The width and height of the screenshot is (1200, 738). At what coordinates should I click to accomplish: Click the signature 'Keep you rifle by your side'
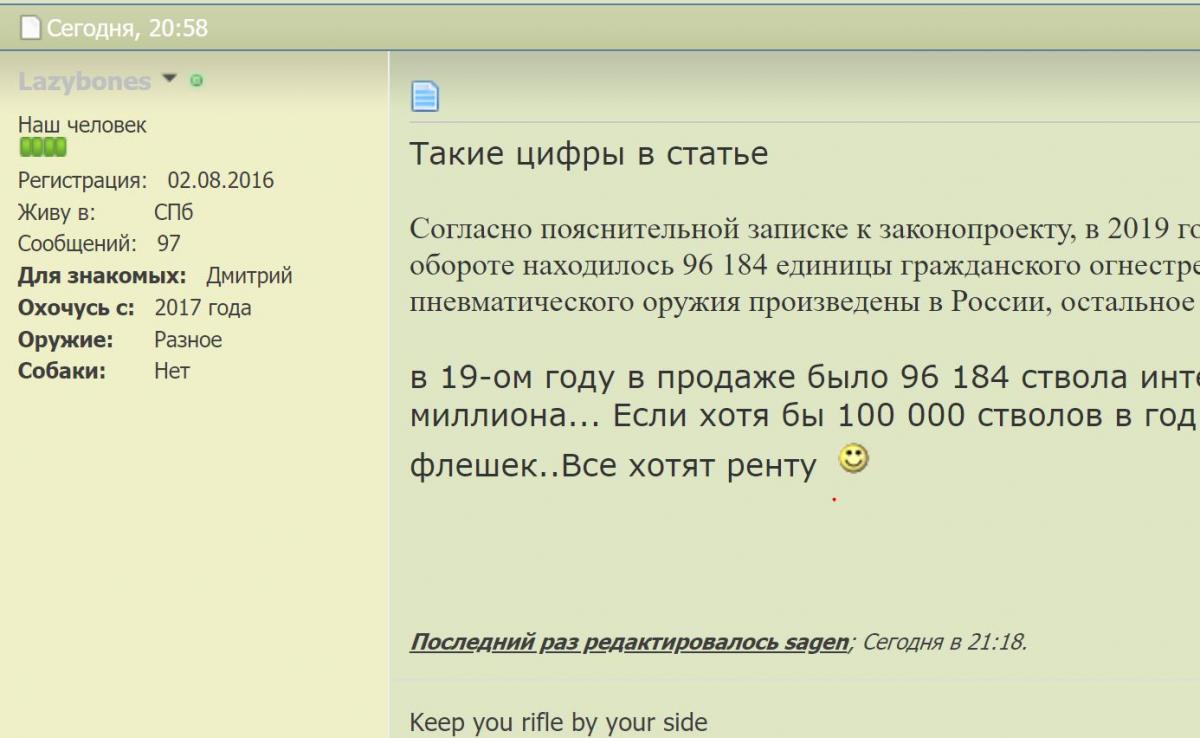(558, 722)
